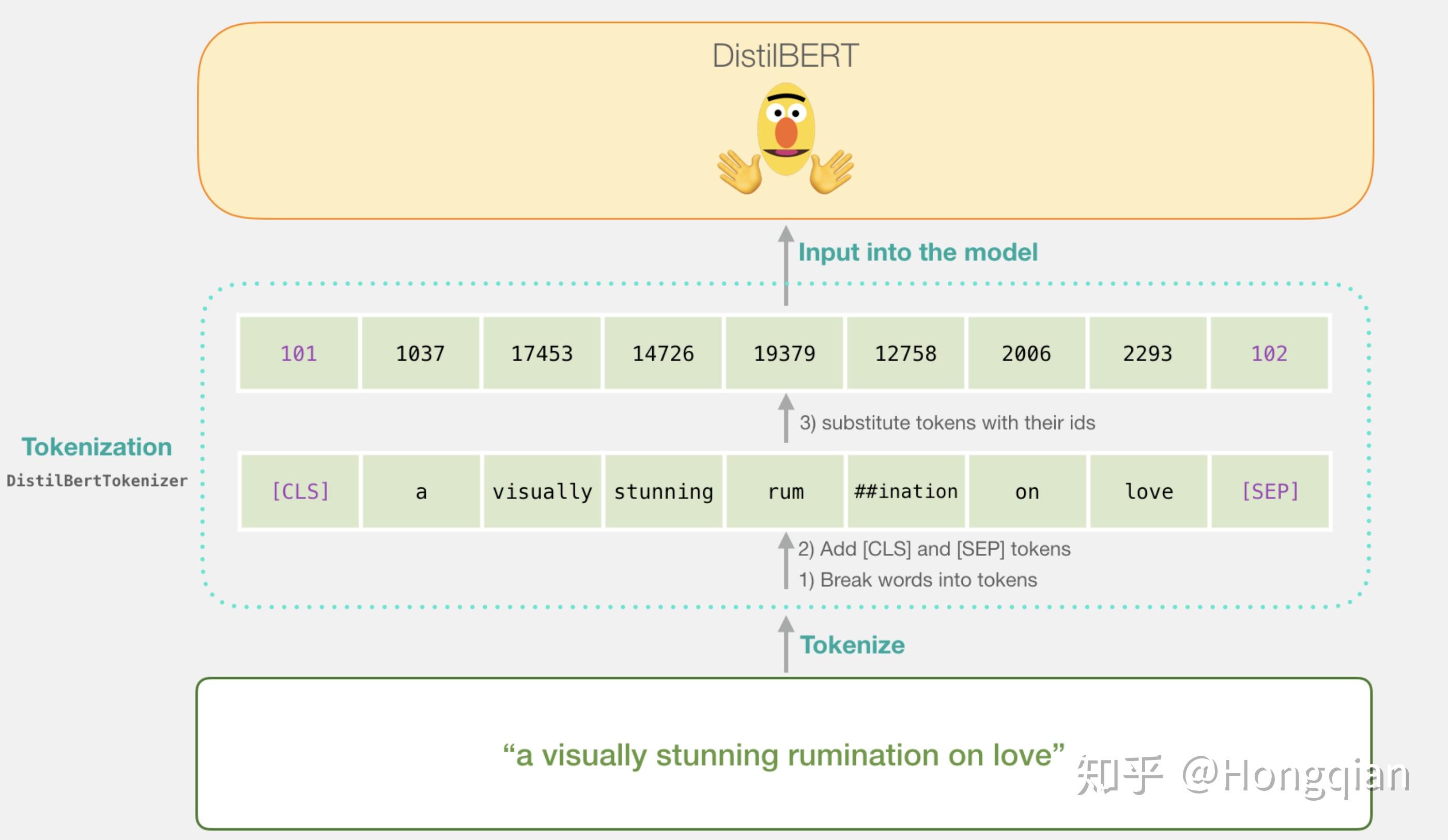Select the [SEP] token cell
The image size is (1448, 840).
click(1270, 491)
